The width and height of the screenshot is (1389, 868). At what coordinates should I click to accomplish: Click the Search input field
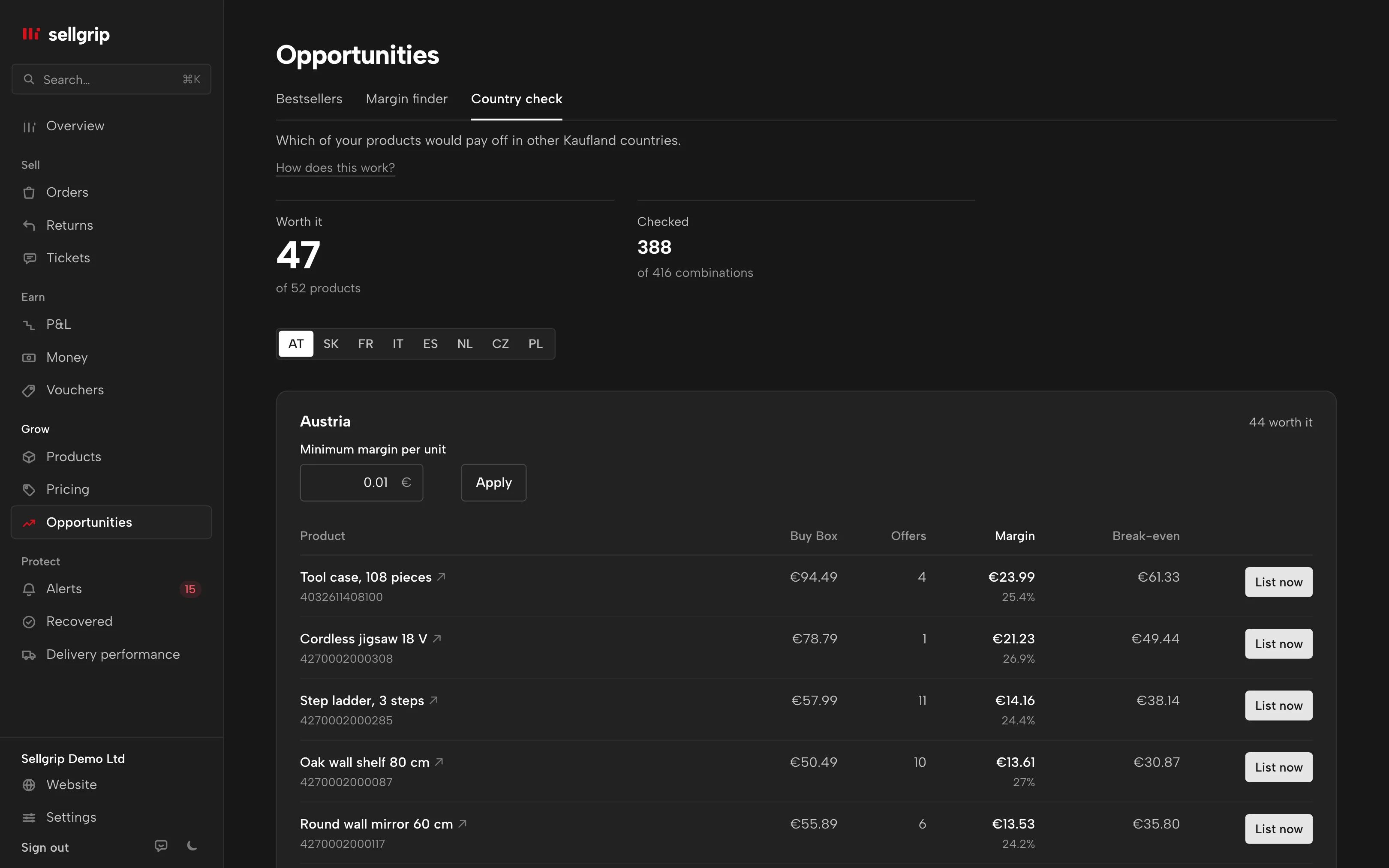111,79
